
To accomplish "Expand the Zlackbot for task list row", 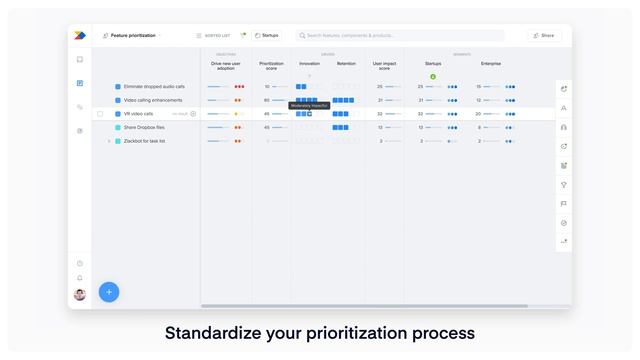I will pos(109,141).
